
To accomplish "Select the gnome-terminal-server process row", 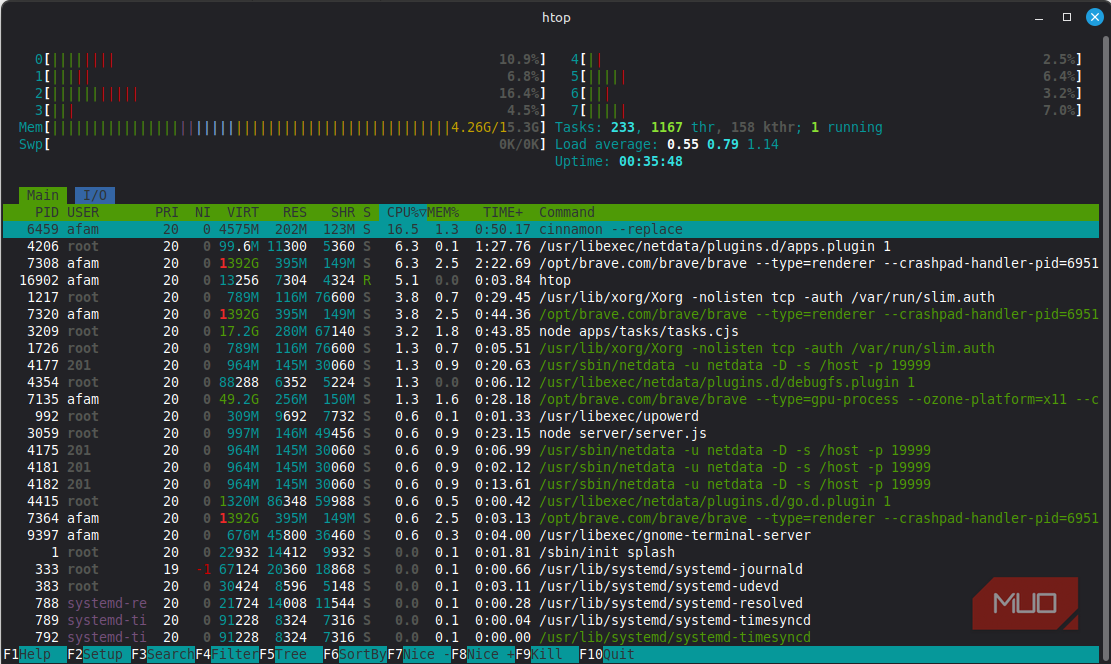I will tap(551, 535).
